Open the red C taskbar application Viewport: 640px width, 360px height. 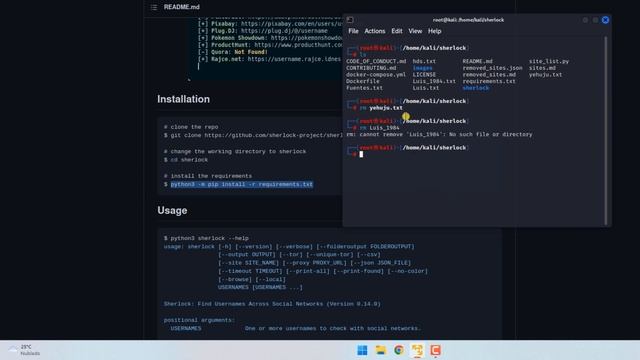(436, 350)
